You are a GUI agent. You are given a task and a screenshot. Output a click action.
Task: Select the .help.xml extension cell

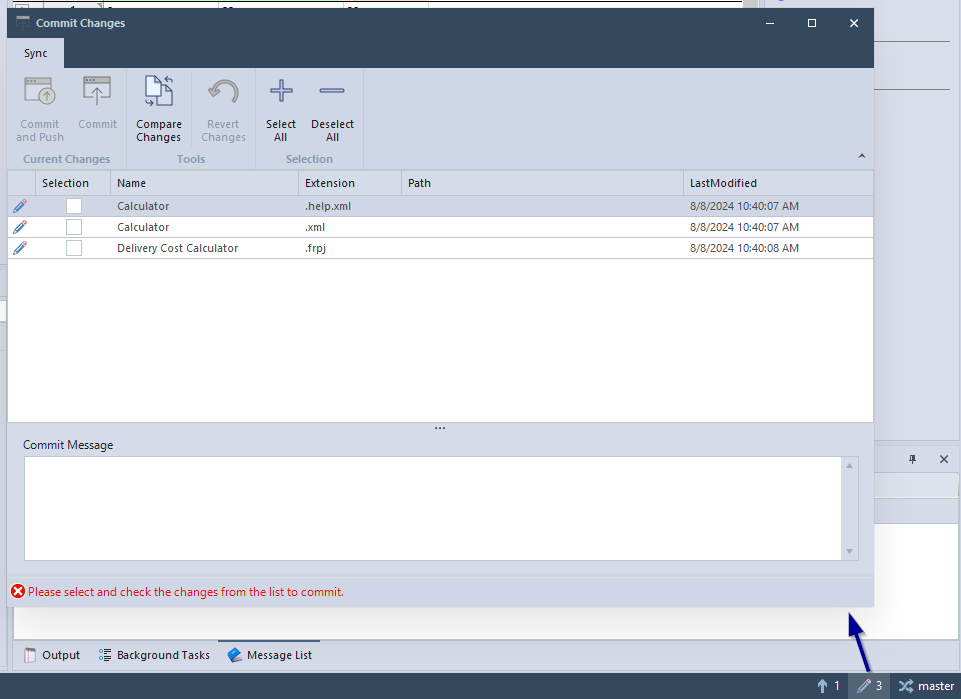349,206
